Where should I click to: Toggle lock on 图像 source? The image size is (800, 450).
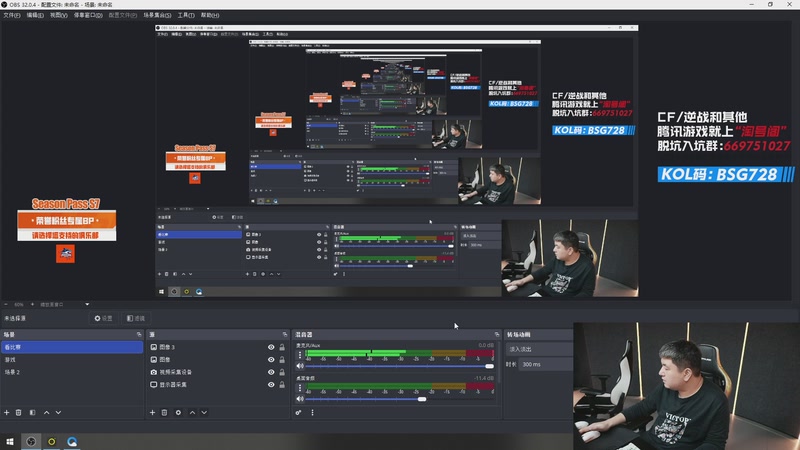[x=282, y=360]
